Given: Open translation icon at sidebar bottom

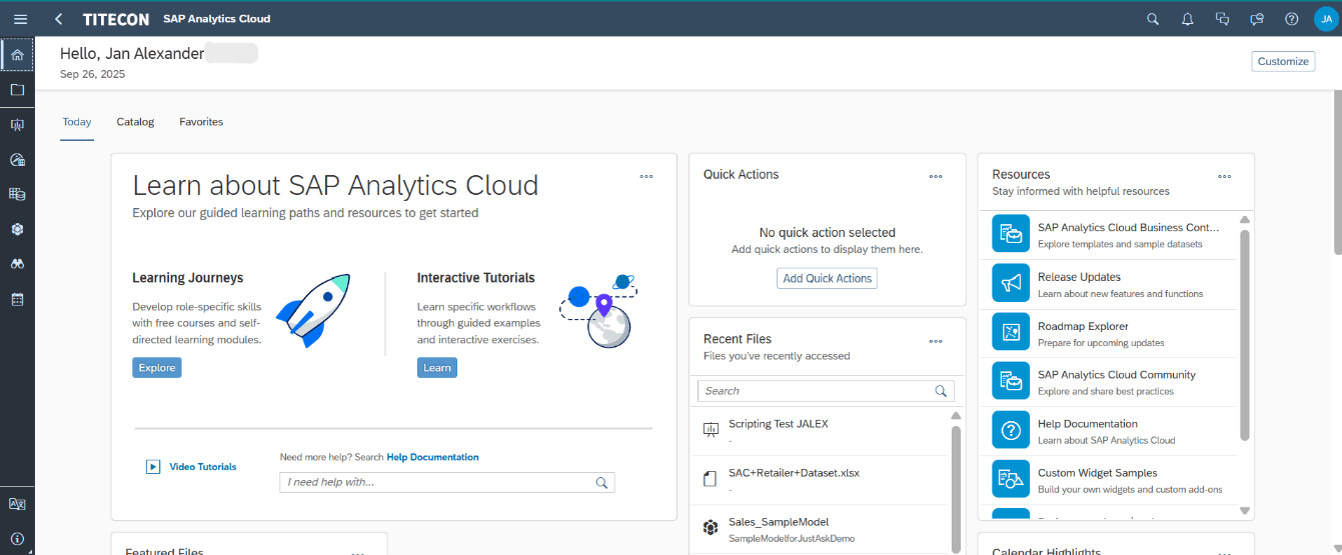Looking at the screenshot, I should tap(17, 504).
